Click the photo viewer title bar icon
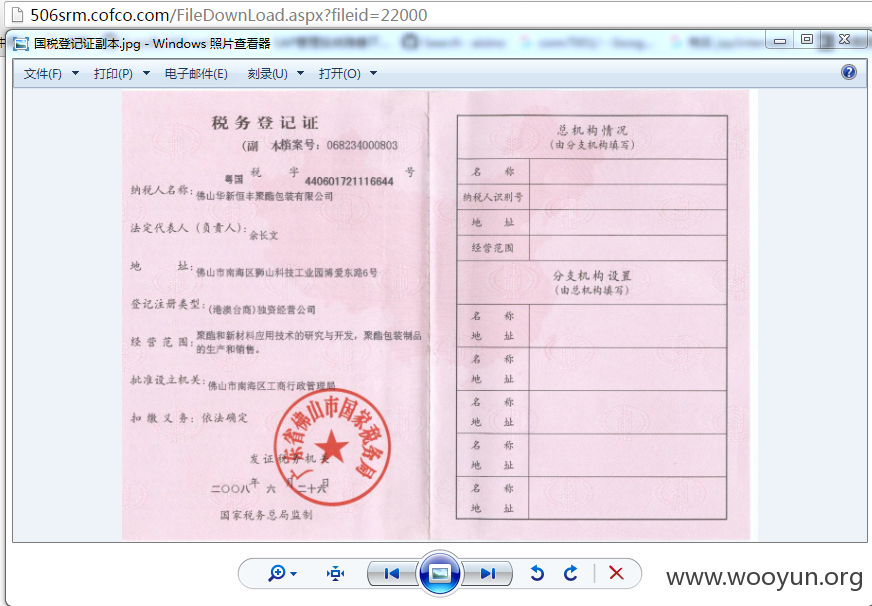 coord(21,43)
